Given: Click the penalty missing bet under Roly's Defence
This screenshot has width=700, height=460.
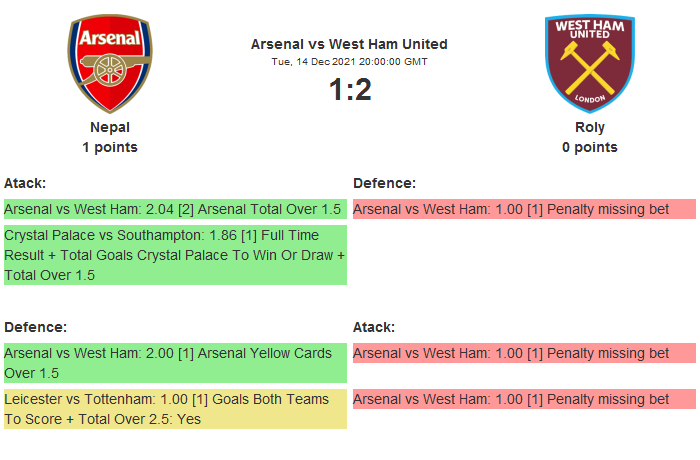Looking at the screenshot, I should click(523, 209).
